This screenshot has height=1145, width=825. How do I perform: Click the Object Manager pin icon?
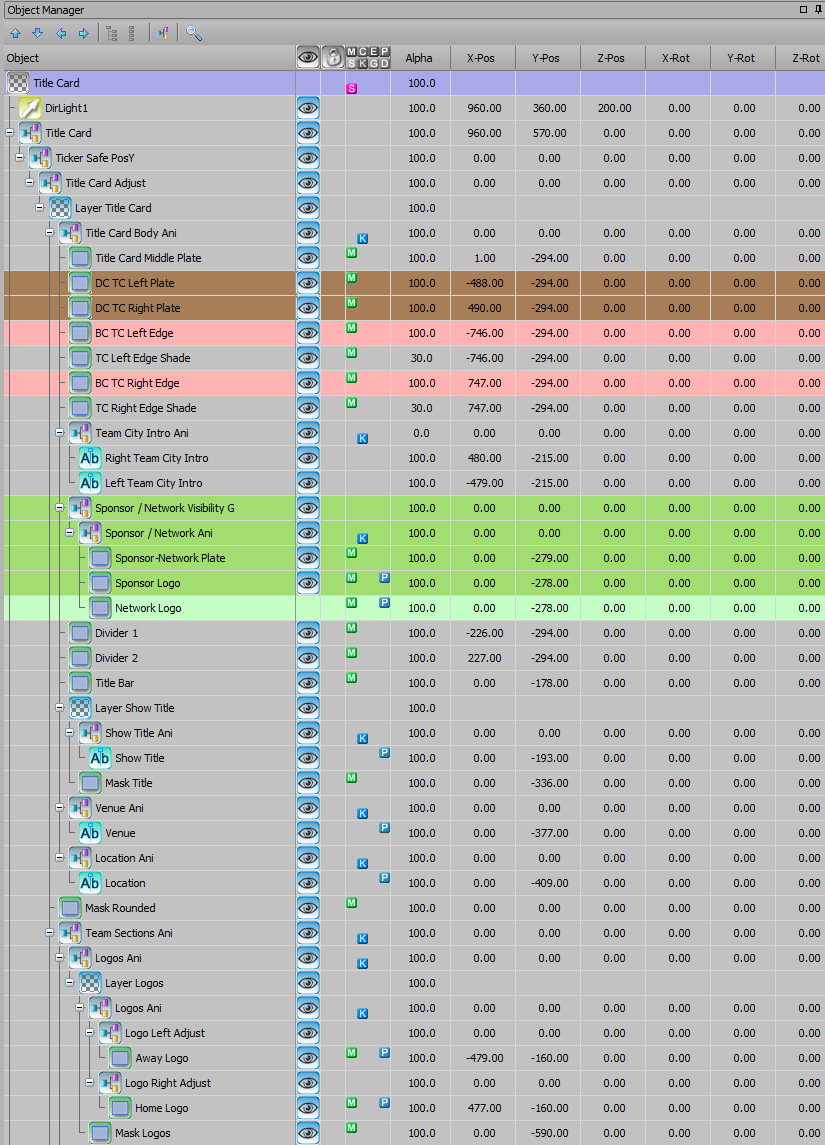818,9
